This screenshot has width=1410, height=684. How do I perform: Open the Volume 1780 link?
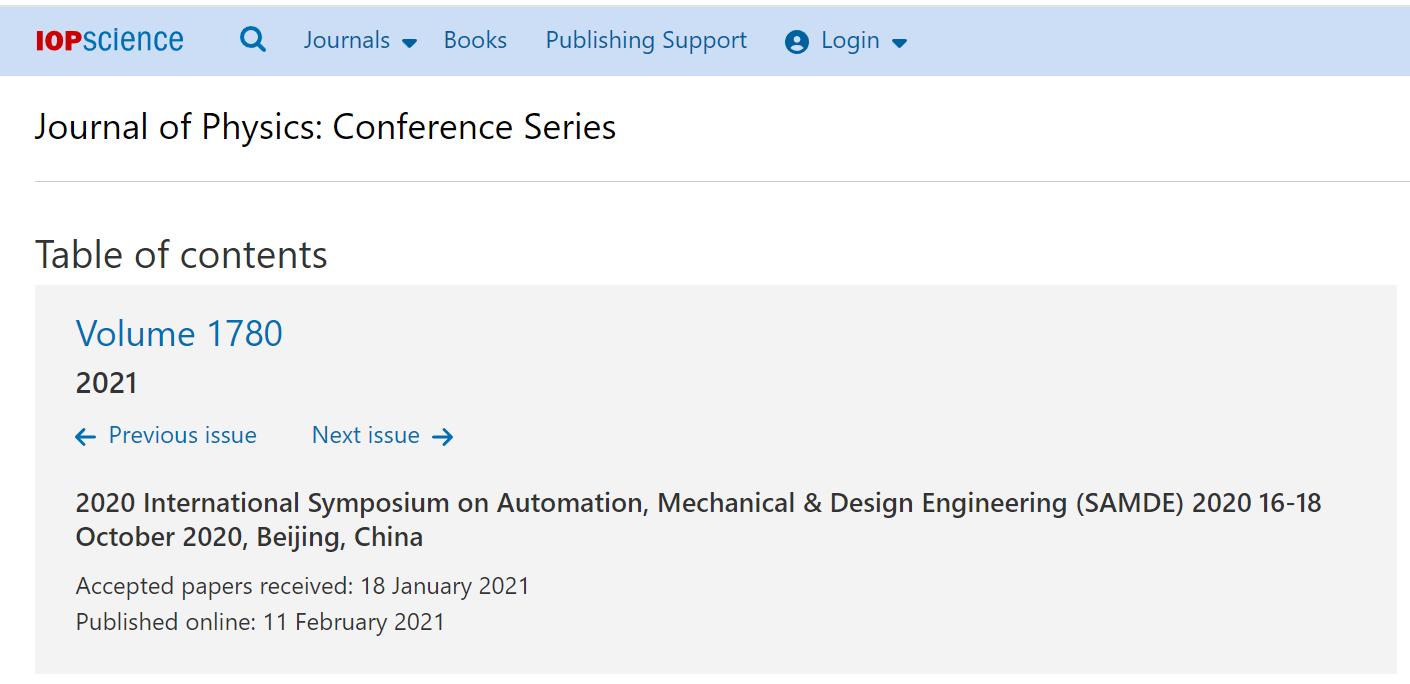tap(179, 333)
